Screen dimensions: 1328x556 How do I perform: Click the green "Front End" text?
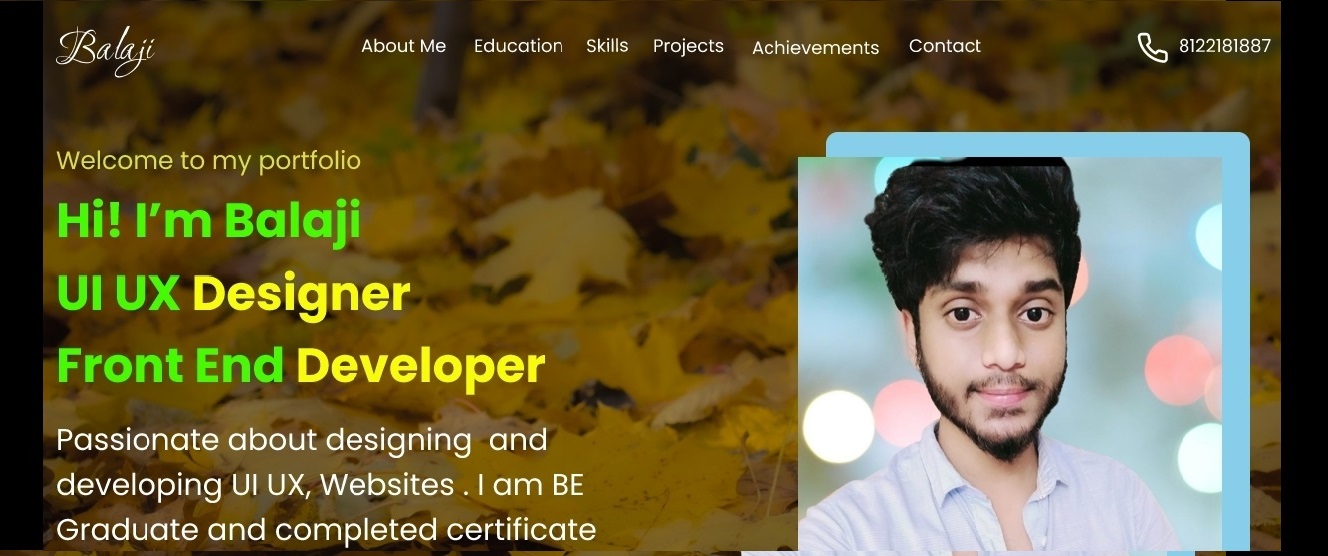coord(170,366)
